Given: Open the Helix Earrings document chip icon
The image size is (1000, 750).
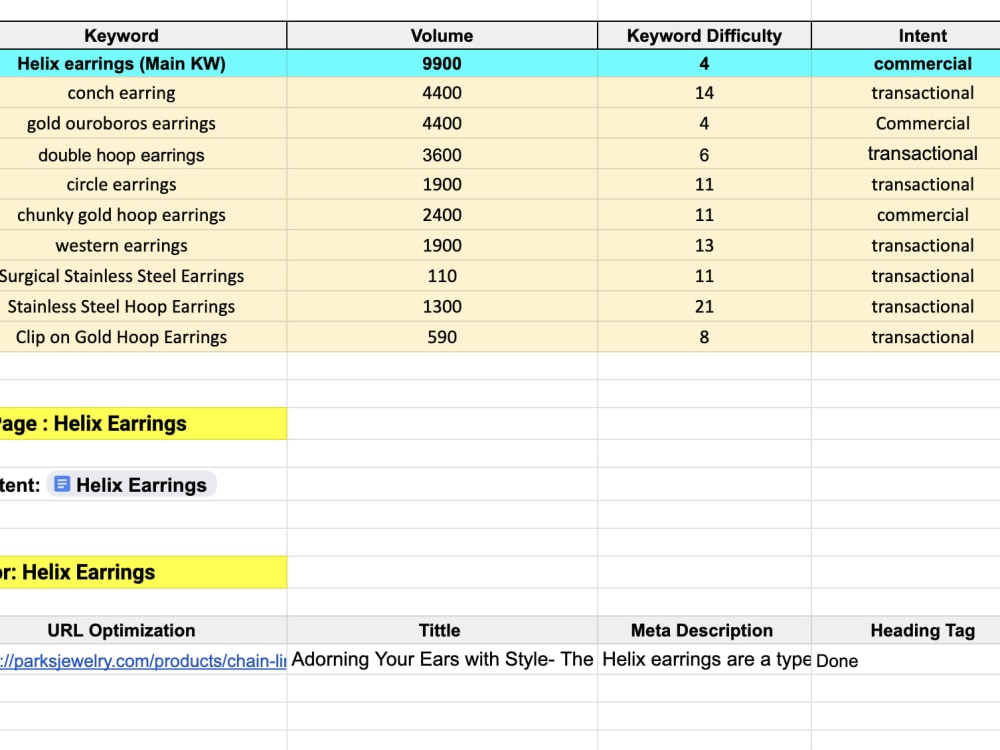Looking at the screenshot, I should pyautogui.click(x=62, y=484).
